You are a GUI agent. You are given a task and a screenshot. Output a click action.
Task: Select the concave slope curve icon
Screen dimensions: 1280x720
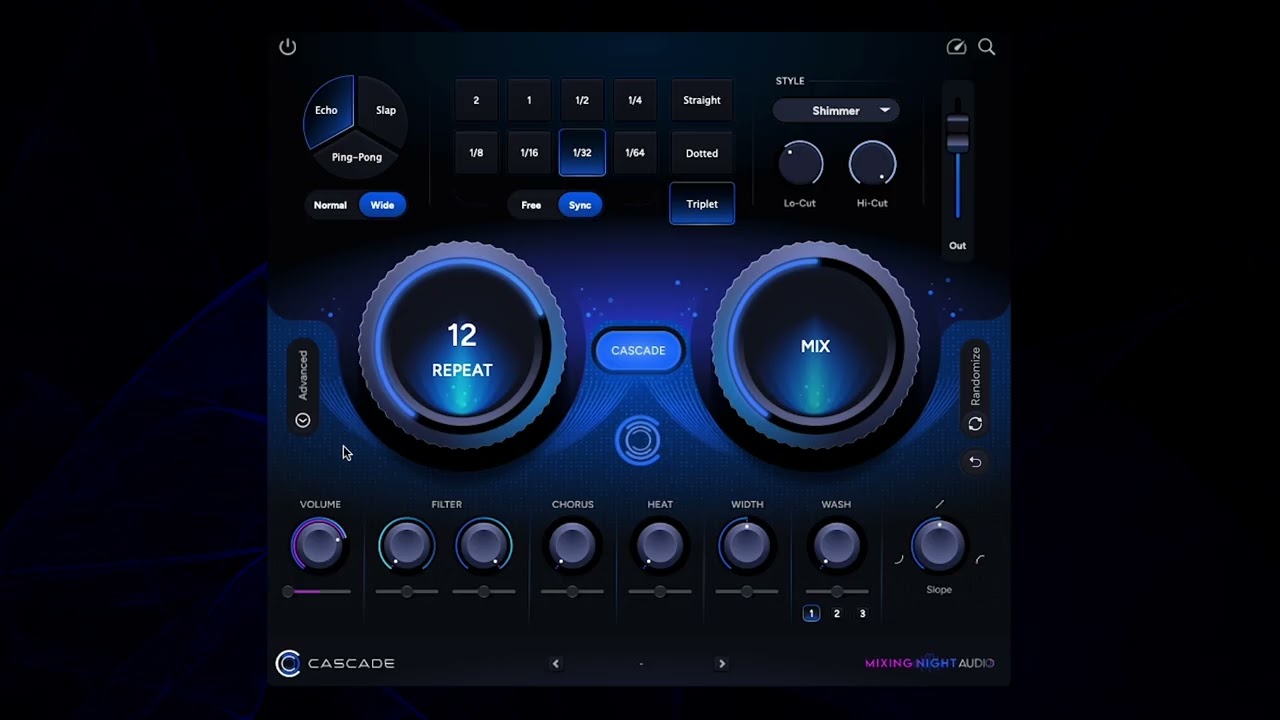(x=898, y=559)
